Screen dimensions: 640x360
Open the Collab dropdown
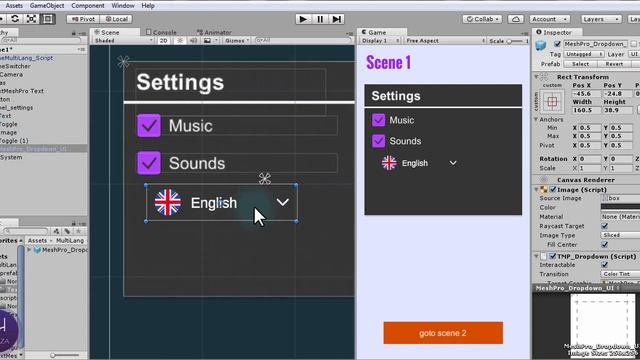[x=483, y=19]
